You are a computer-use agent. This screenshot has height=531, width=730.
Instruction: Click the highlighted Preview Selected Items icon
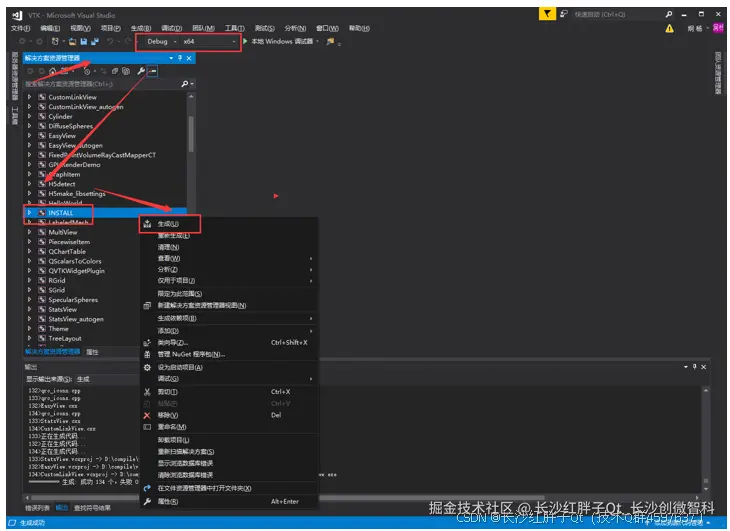click(152, 71)
